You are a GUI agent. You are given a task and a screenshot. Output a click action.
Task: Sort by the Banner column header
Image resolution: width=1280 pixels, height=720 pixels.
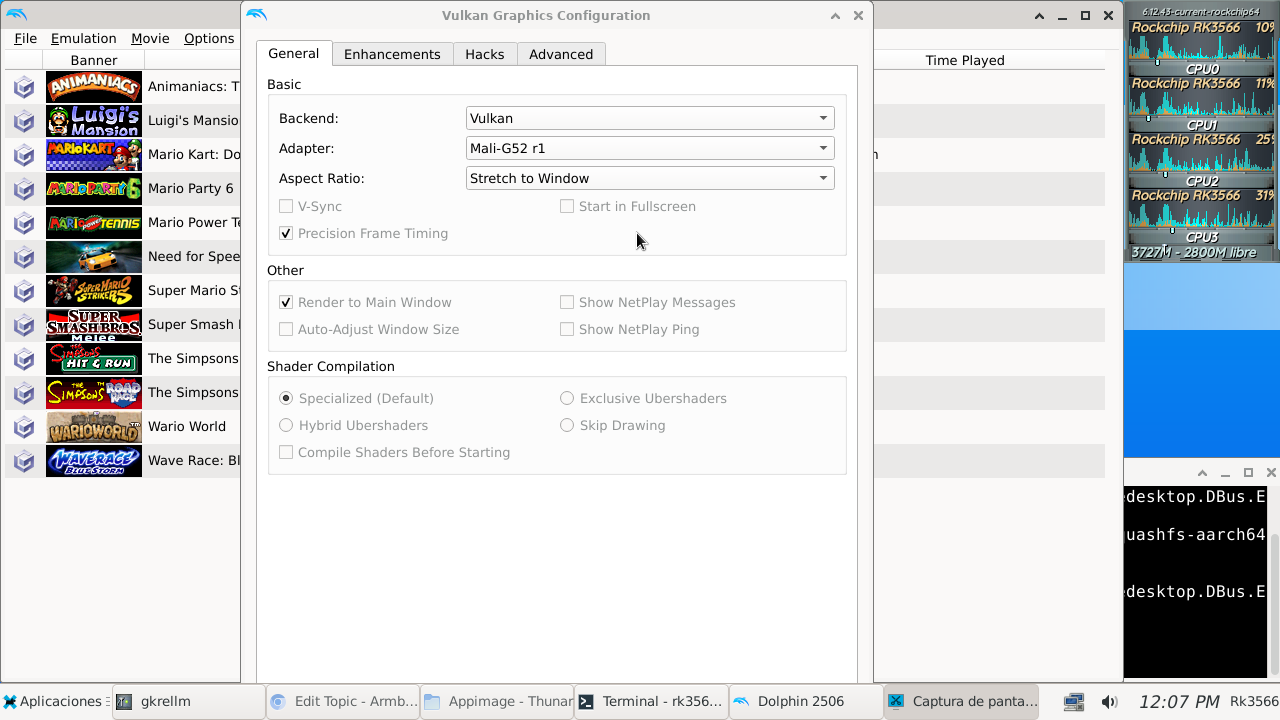coord(94,60)
